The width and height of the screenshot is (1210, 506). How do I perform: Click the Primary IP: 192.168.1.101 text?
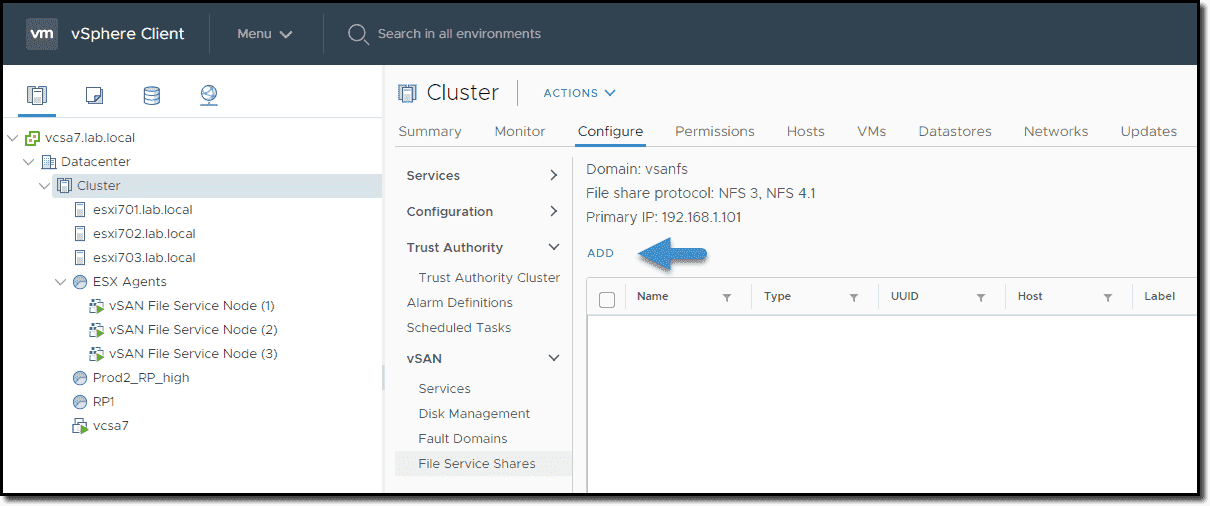[663, 217]
